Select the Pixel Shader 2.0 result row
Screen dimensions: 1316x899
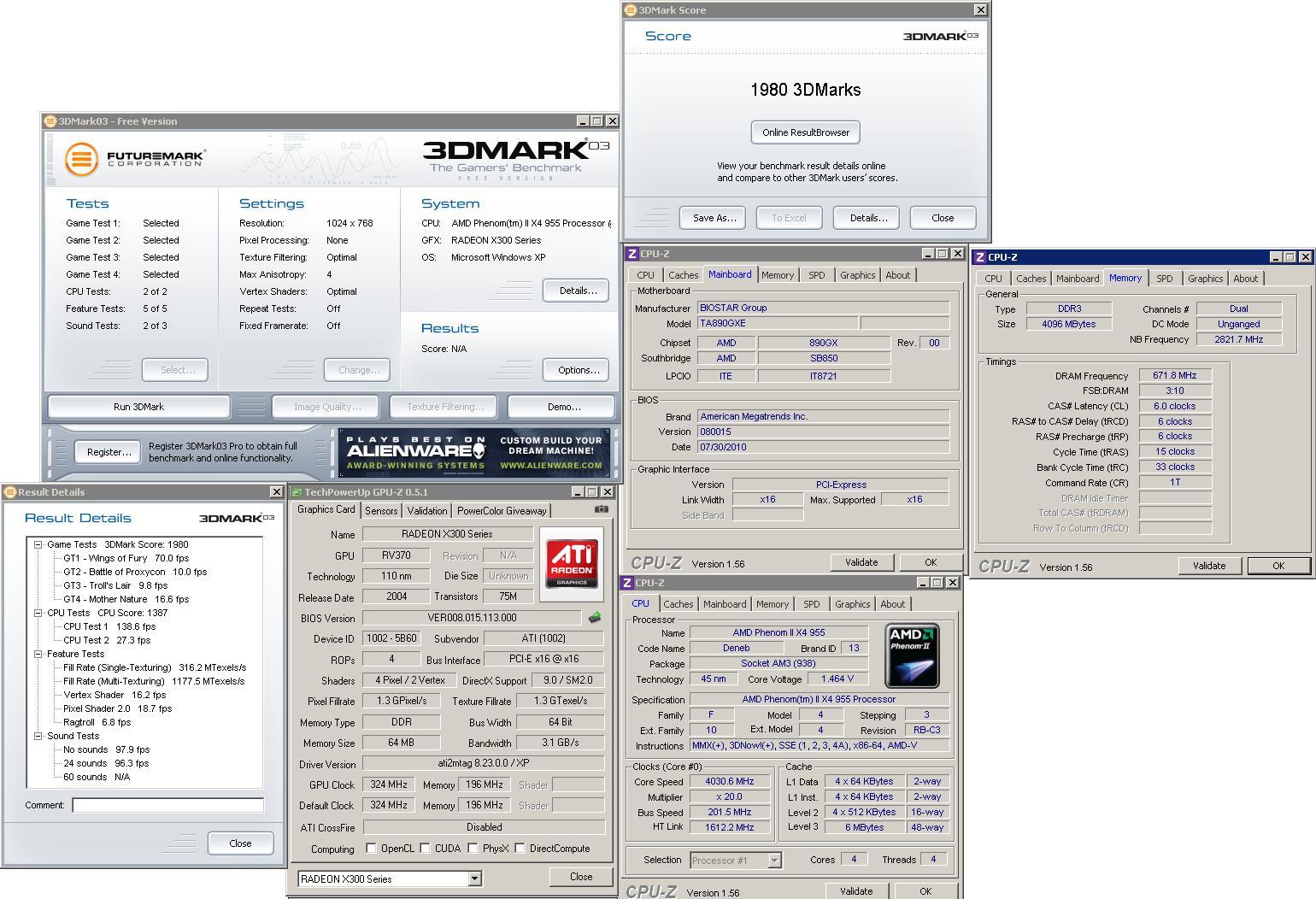click(x=117, y=708)
